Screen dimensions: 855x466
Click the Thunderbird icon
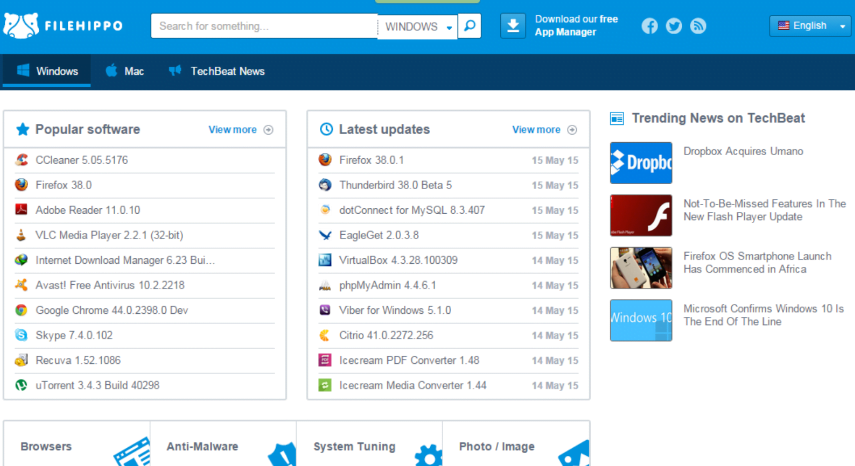(325, 185)
